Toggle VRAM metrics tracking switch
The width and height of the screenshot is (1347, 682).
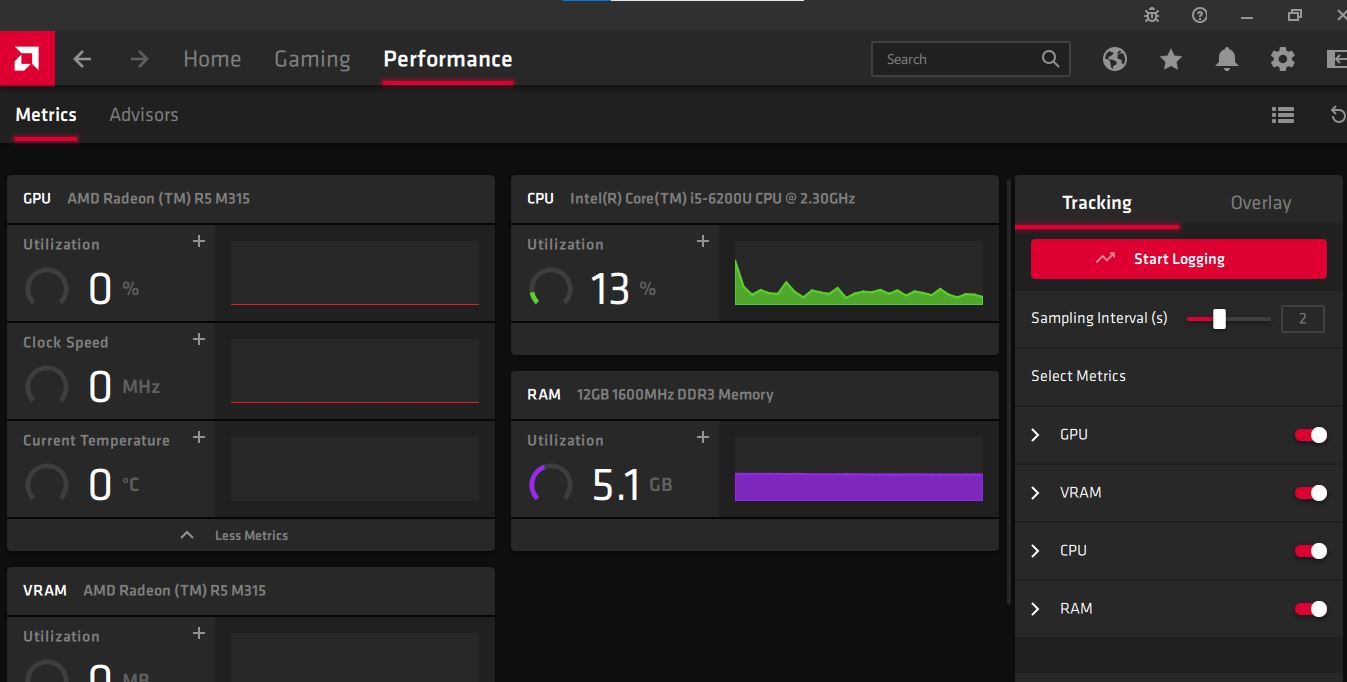pyautogui.click(x=1311, y=493)
